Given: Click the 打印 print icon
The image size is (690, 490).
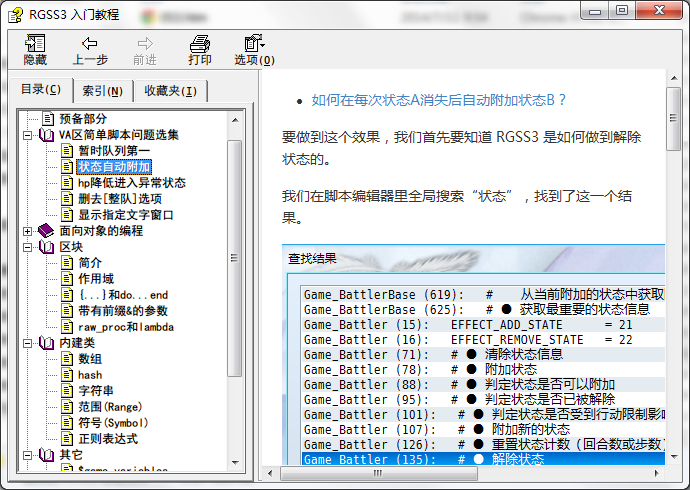Looking at the screenshot, I should (x=200, y=44).
